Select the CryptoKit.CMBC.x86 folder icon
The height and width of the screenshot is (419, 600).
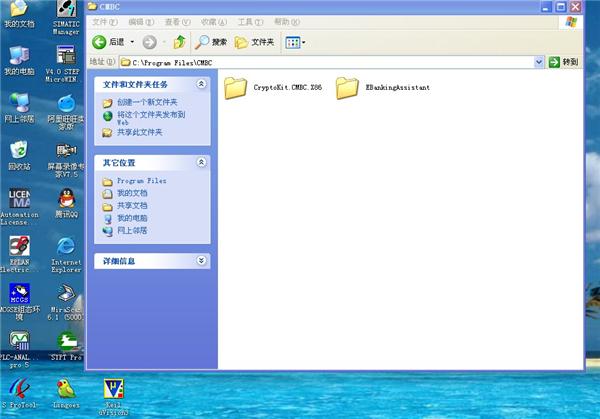click(235, 88)
